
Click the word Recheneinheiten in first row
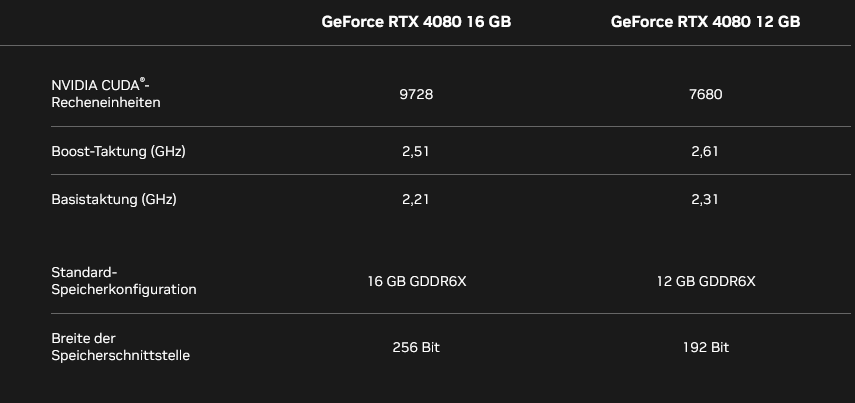(x=105, y=102)
